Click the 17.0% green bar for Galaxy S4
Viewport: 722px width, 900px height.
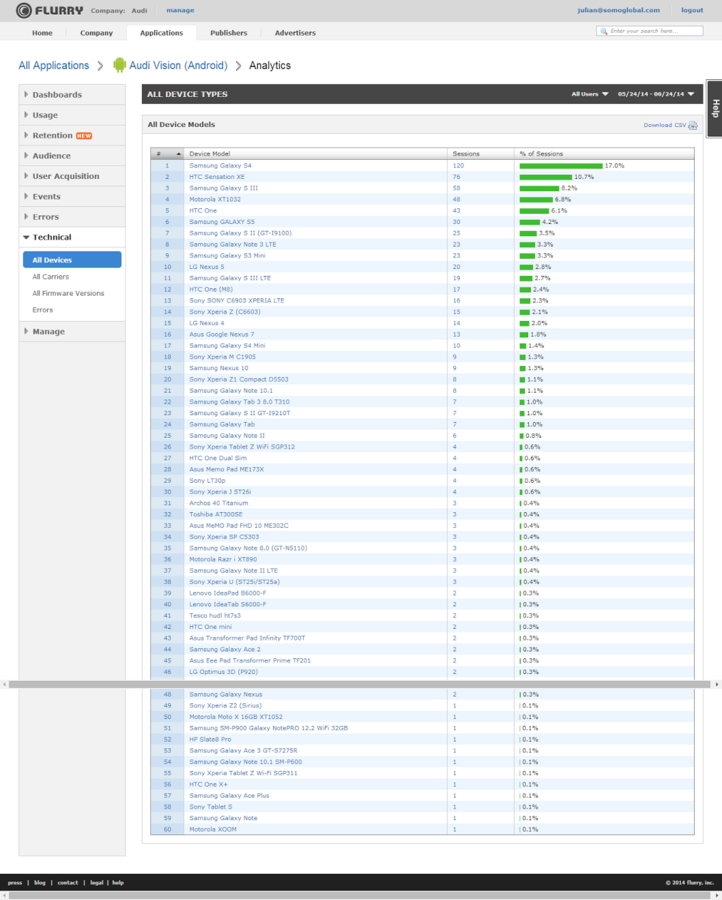[561, 166]
